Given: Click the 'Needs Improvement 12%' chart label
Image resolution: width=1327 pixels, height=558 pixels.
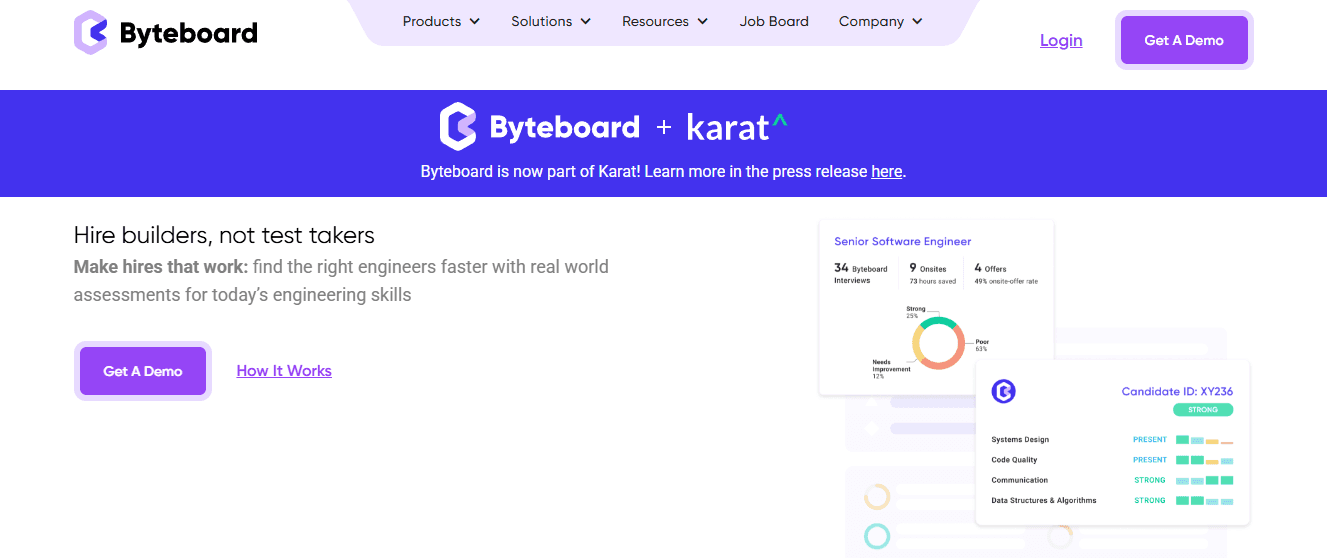Looking at the screenshot, I should tap(891, 368).
